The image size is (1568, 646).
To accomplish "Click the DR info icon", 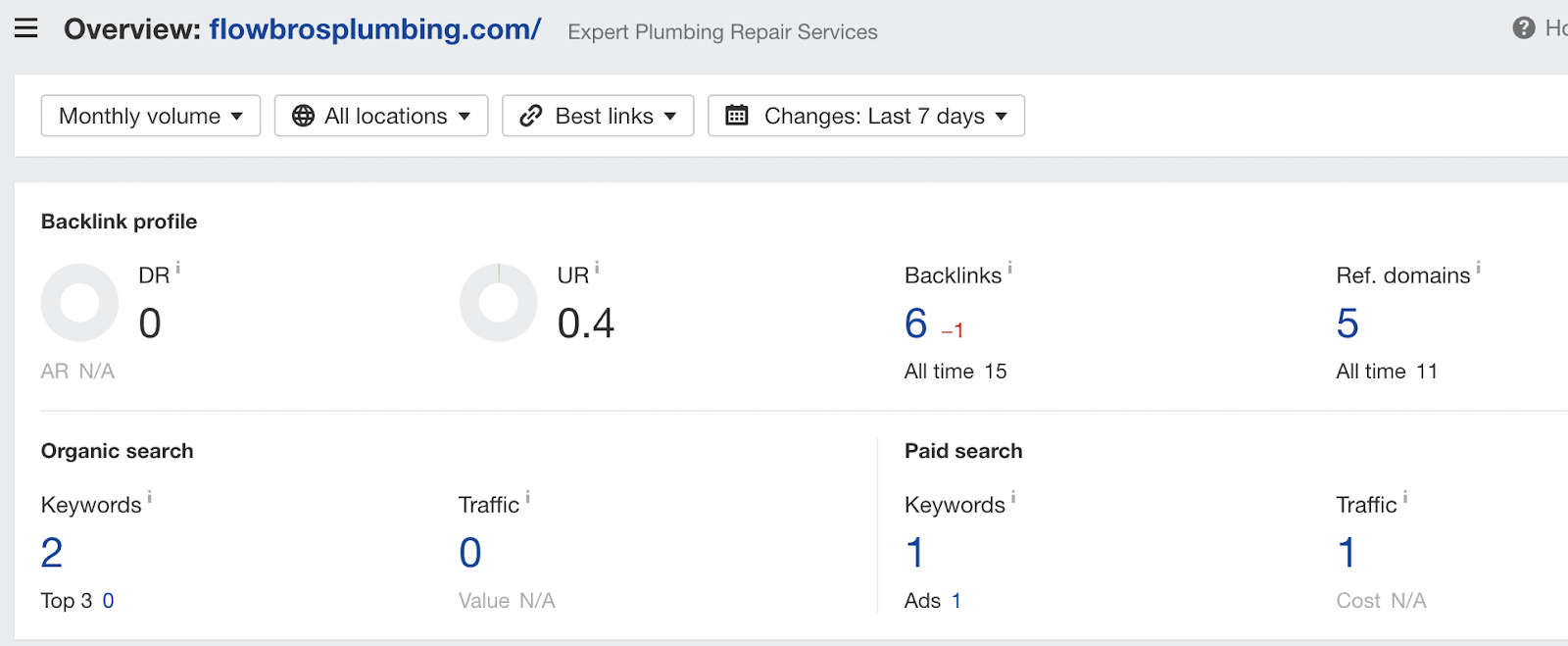I will coord(177,268).
